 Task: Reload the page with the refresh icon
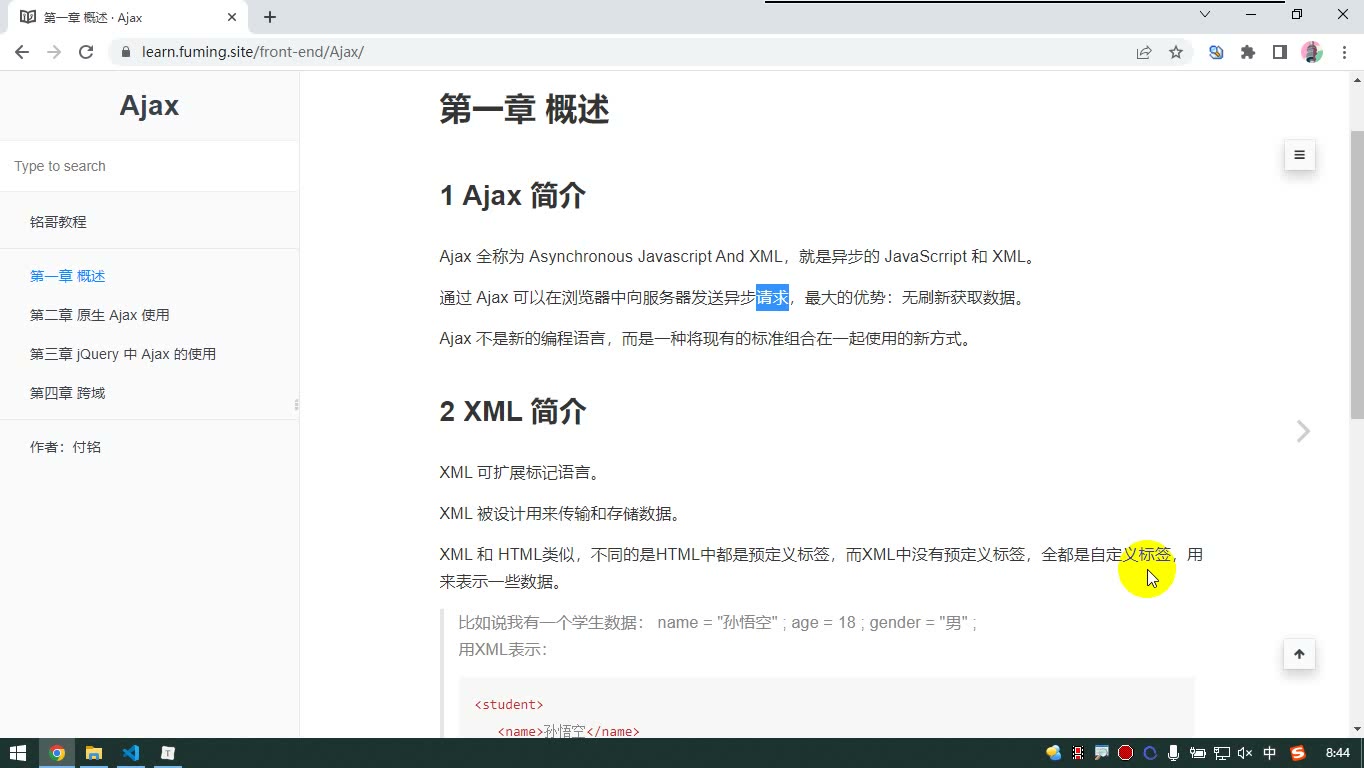pos(86,52)
